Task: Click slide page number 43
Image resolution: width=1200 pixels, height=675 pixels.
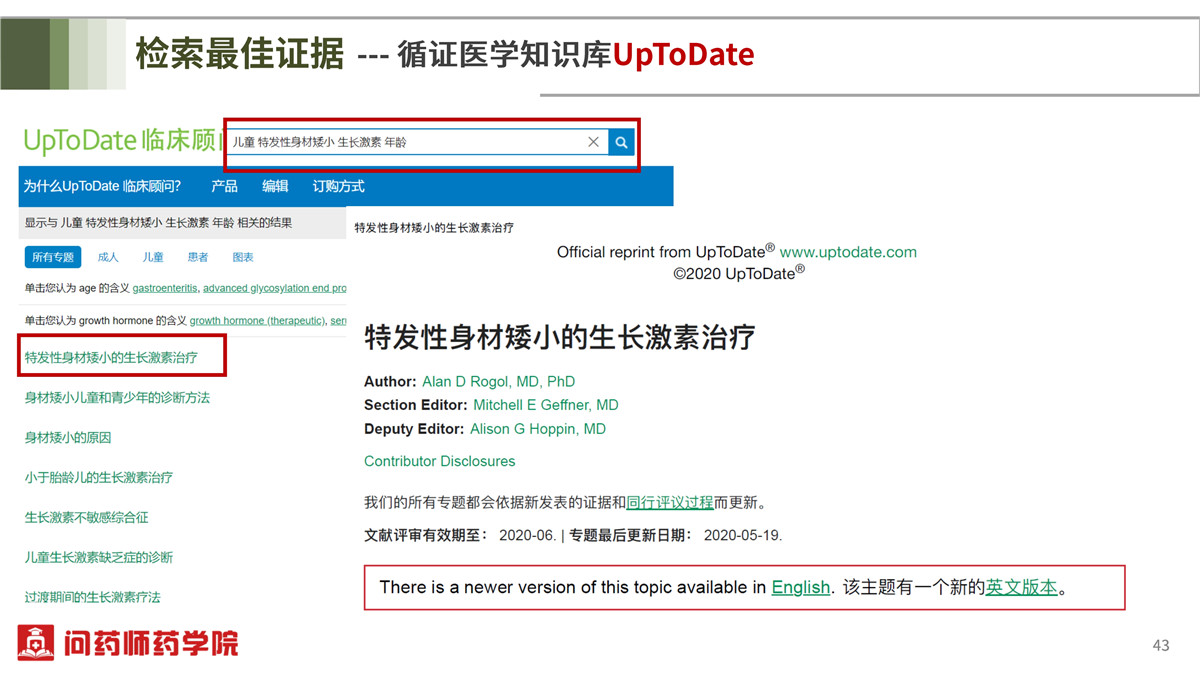Action: [1161, 645]
